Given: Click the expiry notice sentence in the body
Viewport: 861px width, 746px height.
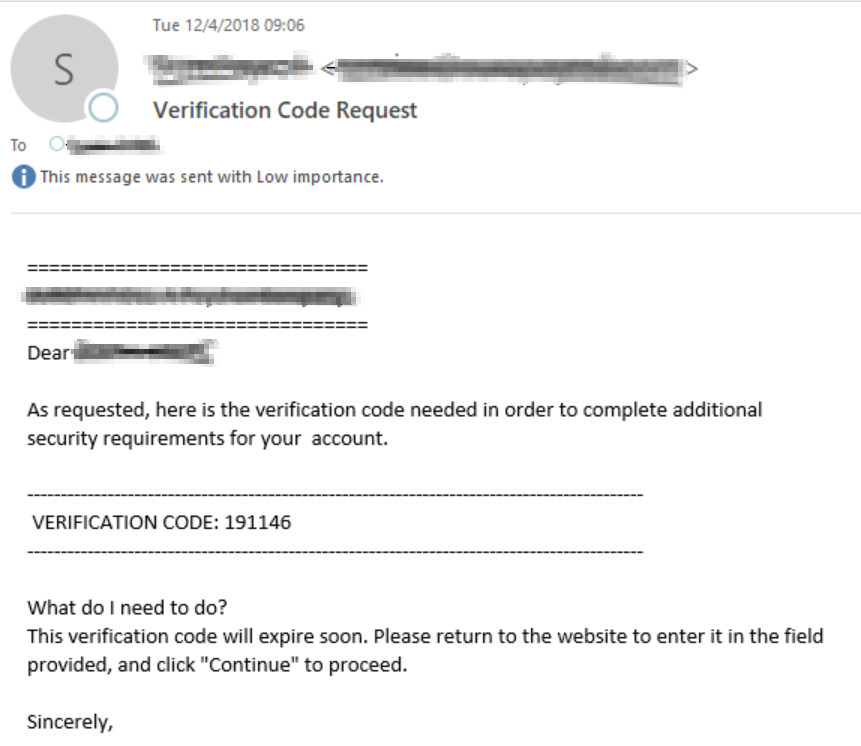Looking at the screenshot, I should click(200, 636).
